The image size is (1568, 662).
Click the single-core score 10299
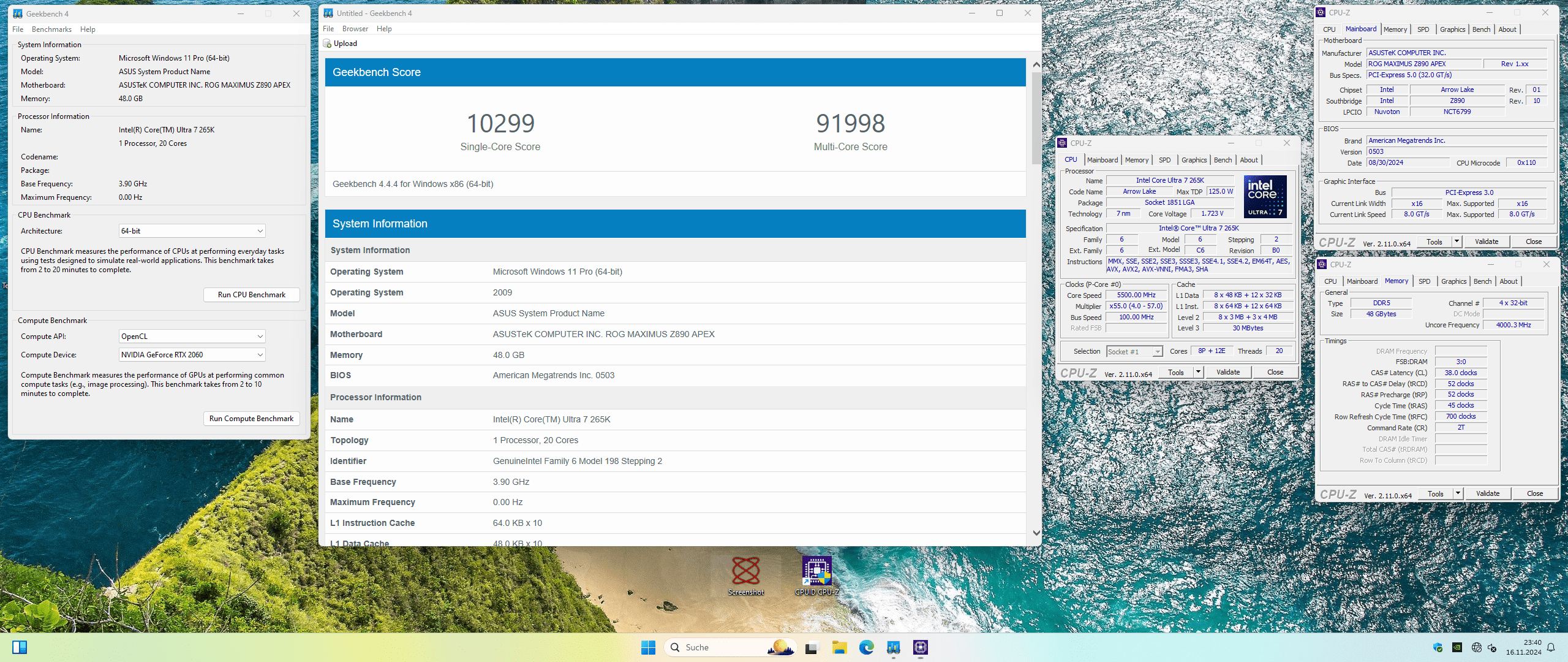point(500,123)
